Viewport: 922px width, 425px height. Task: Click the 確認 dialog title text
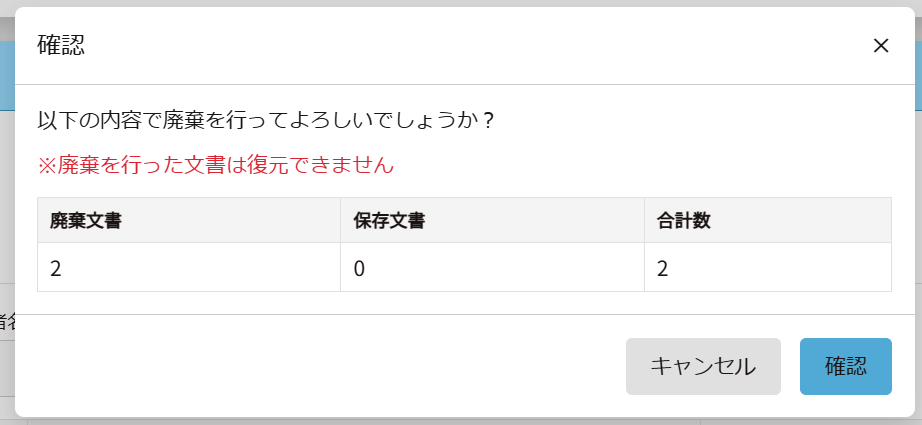tap(61, 45)
